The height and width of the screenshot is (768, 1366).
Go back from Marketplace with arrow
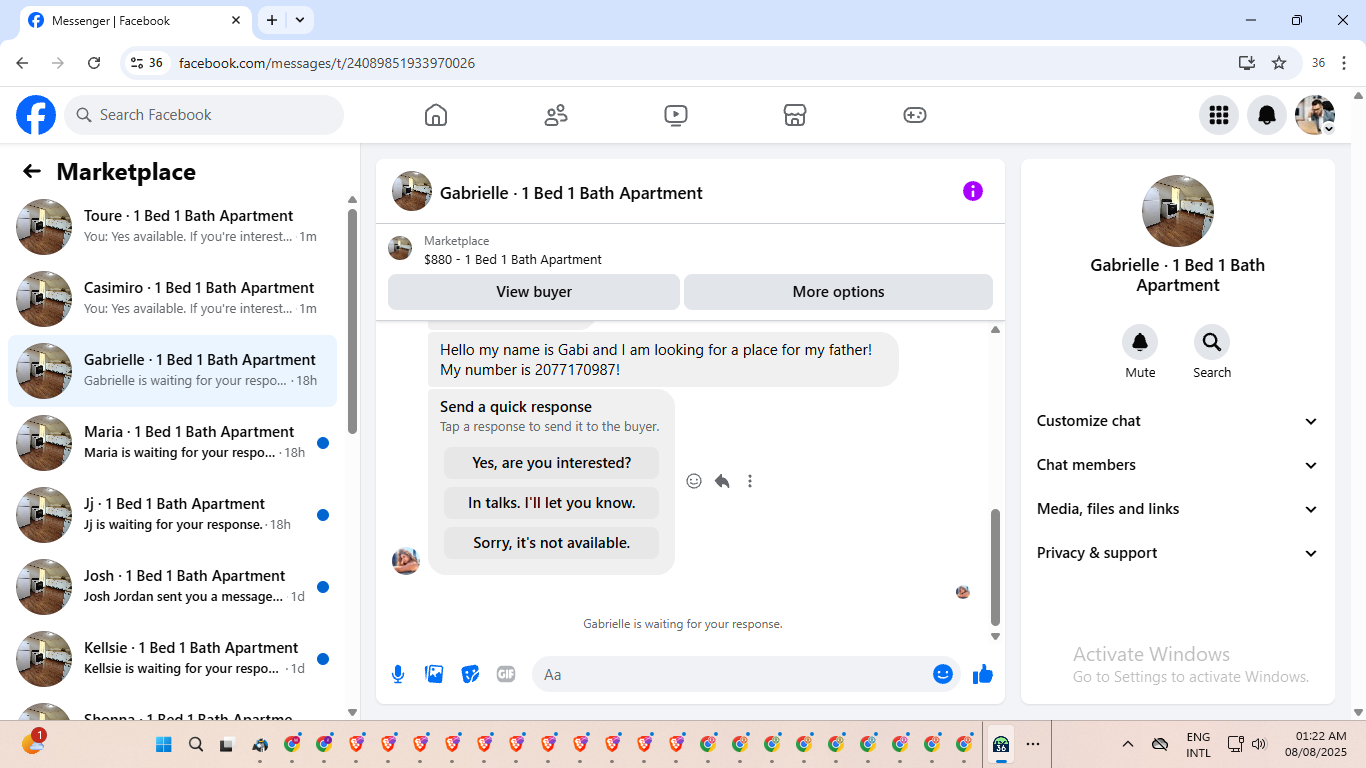pos(32,171)
